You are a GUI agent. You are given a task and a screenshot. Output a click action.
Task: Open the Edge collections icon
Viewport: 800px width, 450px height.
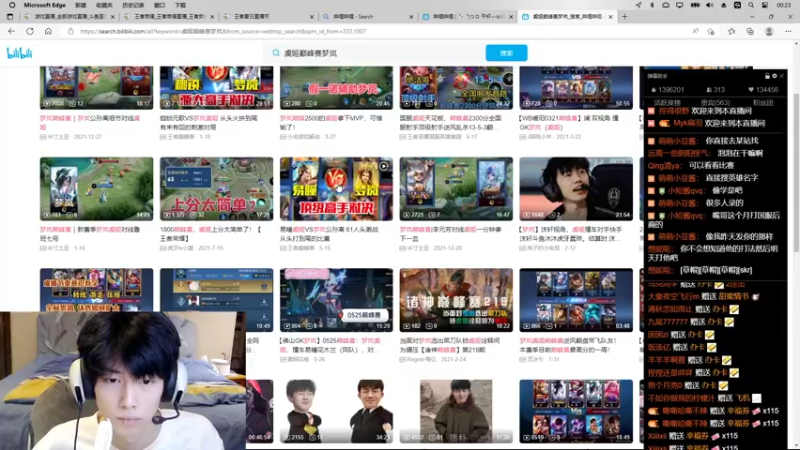(x=750, y=31)
